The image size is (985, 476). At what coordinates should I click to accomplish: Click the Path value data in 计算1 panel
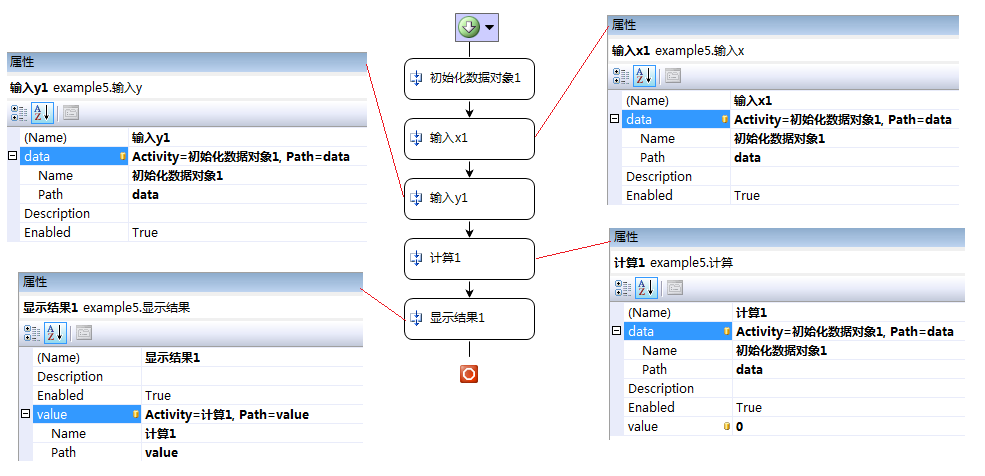point(849,370)
